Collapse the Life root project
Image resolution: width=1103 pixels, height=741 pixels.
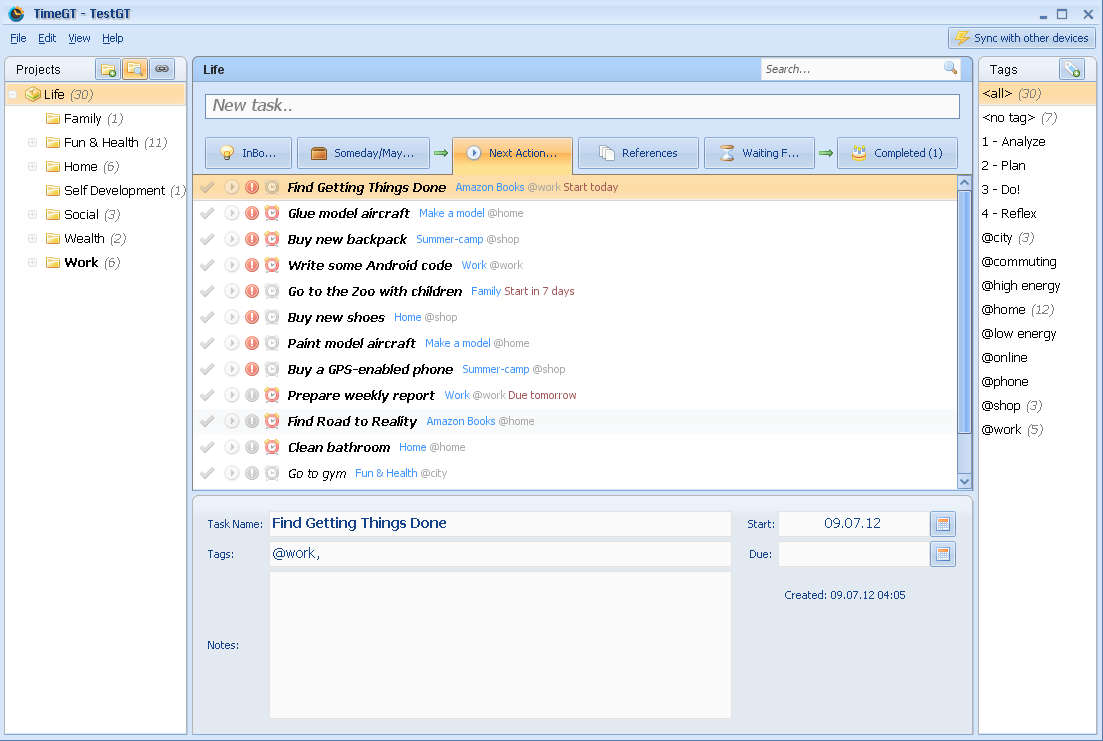13,95
